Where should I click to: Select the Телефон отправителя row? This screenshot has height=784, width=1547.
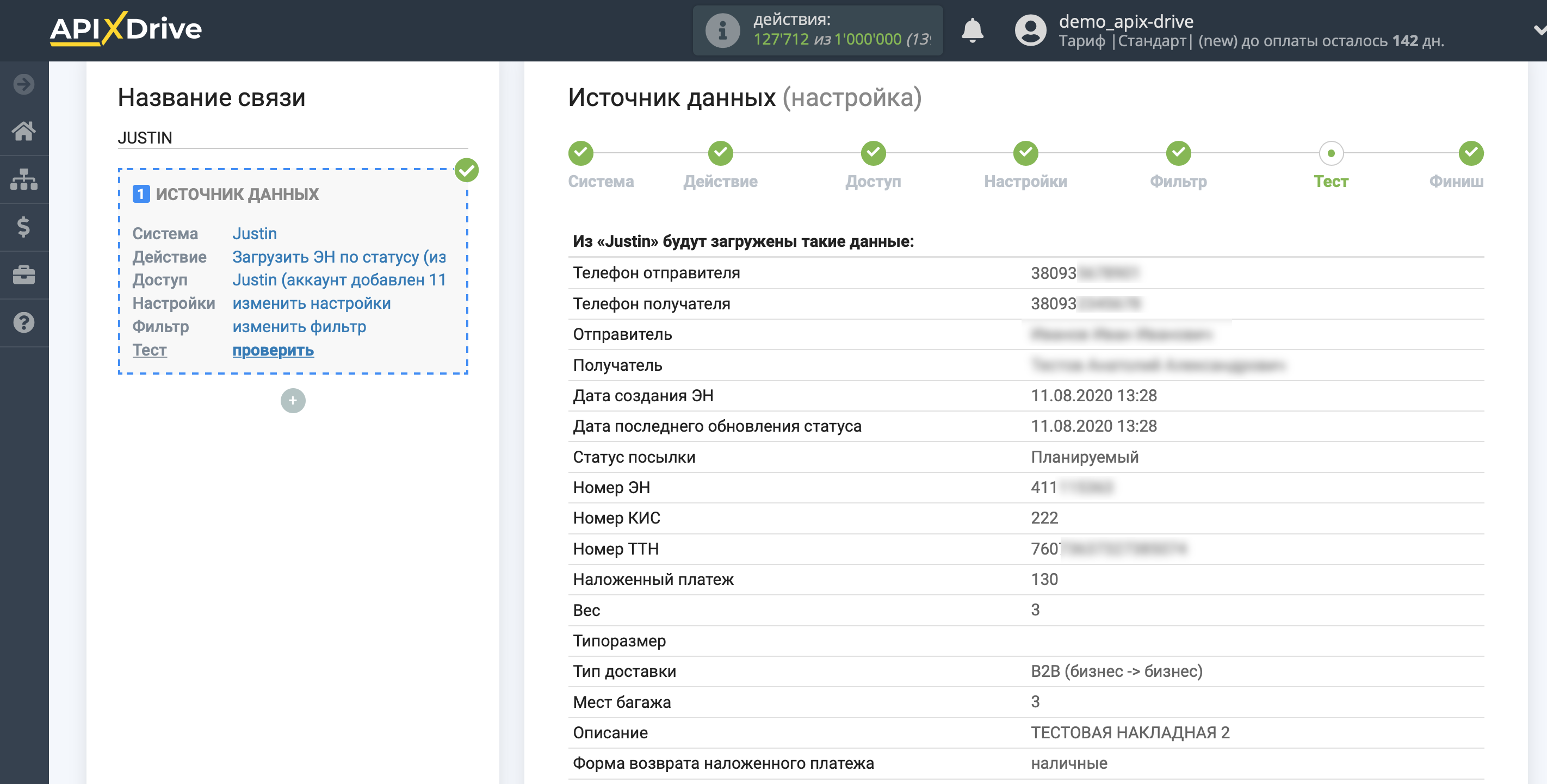1026,273
